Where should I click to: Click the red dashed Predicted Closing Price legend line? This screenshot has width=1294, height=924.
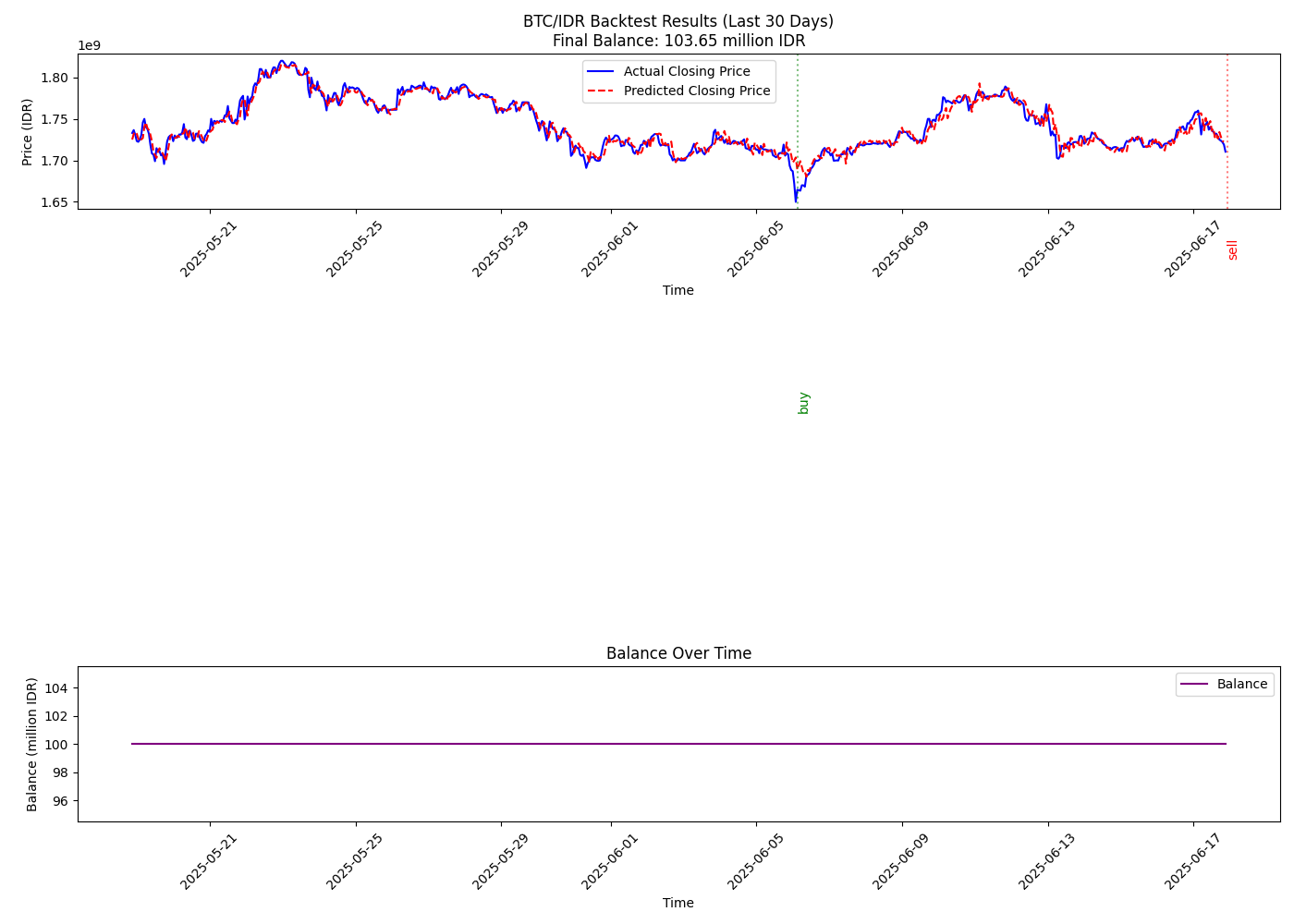pyautogui.click(x=601, y=91)
